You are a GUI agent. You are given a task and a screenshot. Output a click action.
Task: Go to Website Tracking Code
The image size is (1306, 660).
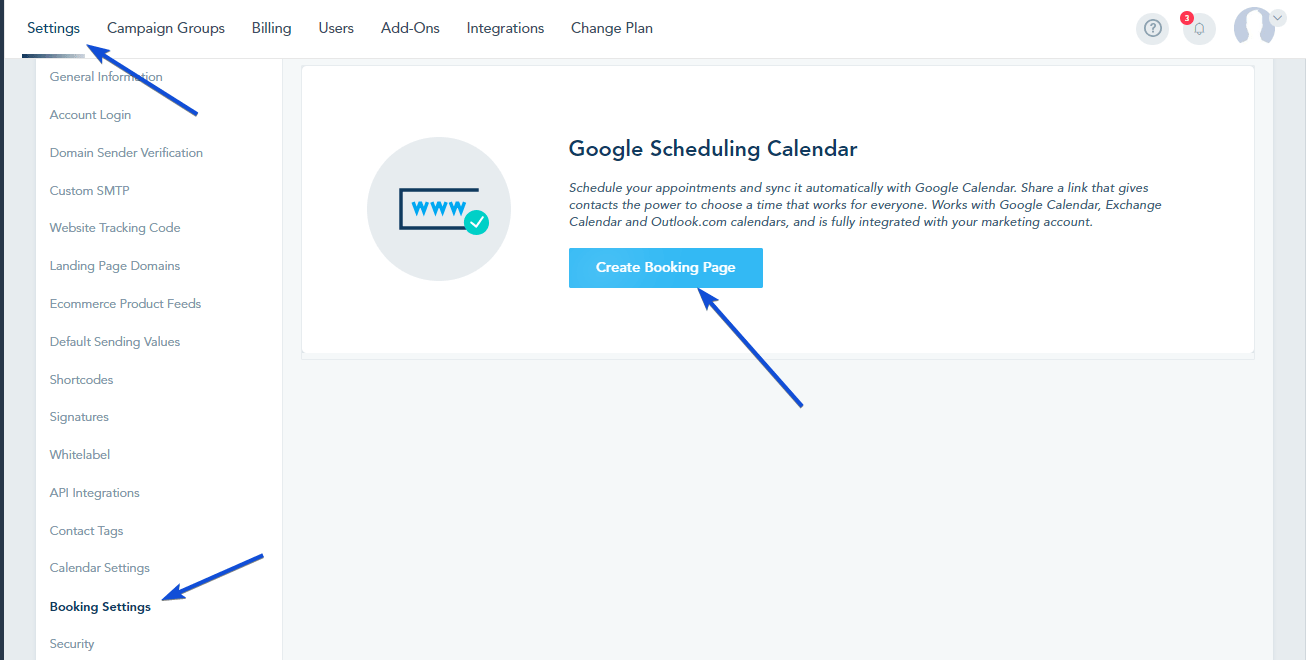coord(115,228)
